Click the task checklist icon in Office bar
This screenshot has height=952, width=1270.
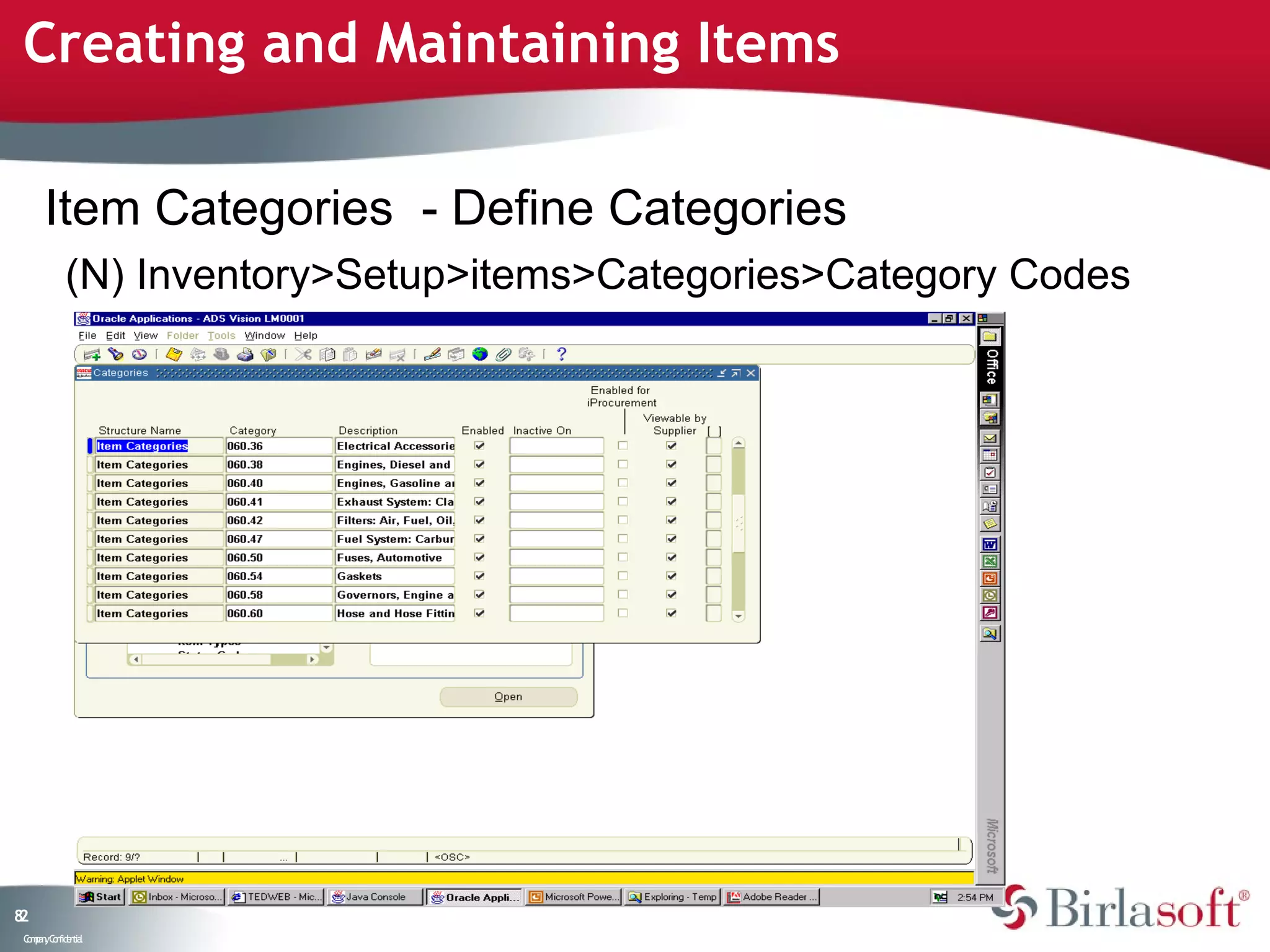(990, 472)
